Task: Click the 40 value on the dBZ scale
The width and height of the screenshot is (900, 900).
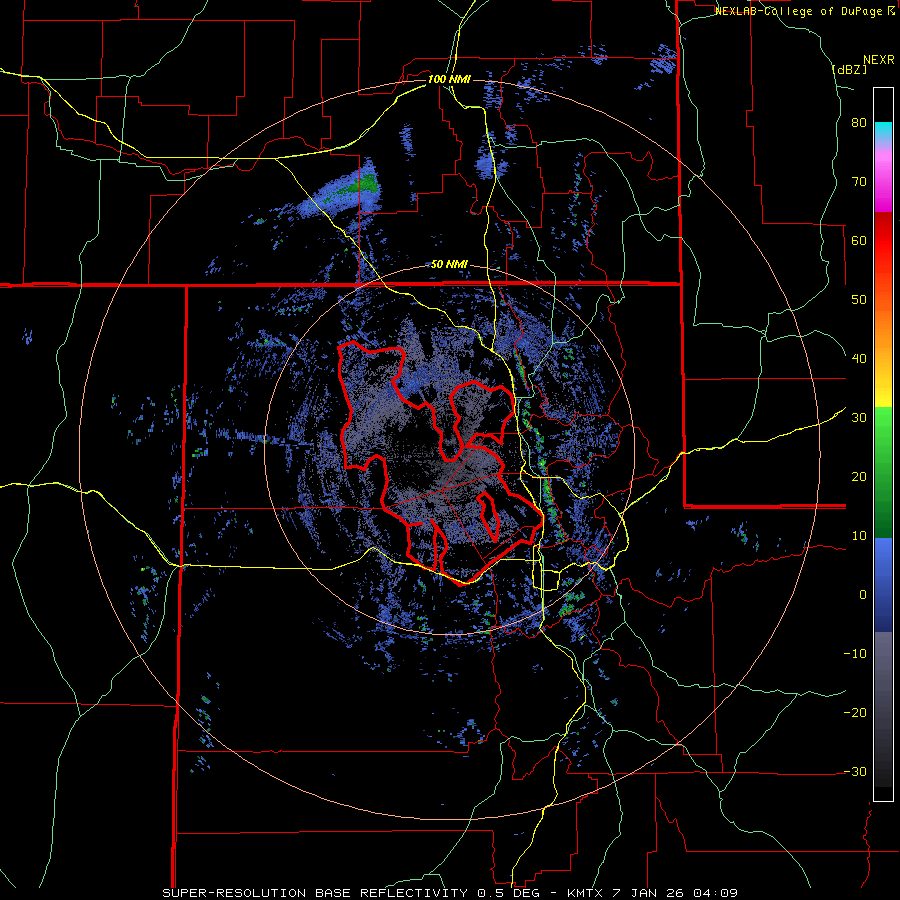Action: 859,359
